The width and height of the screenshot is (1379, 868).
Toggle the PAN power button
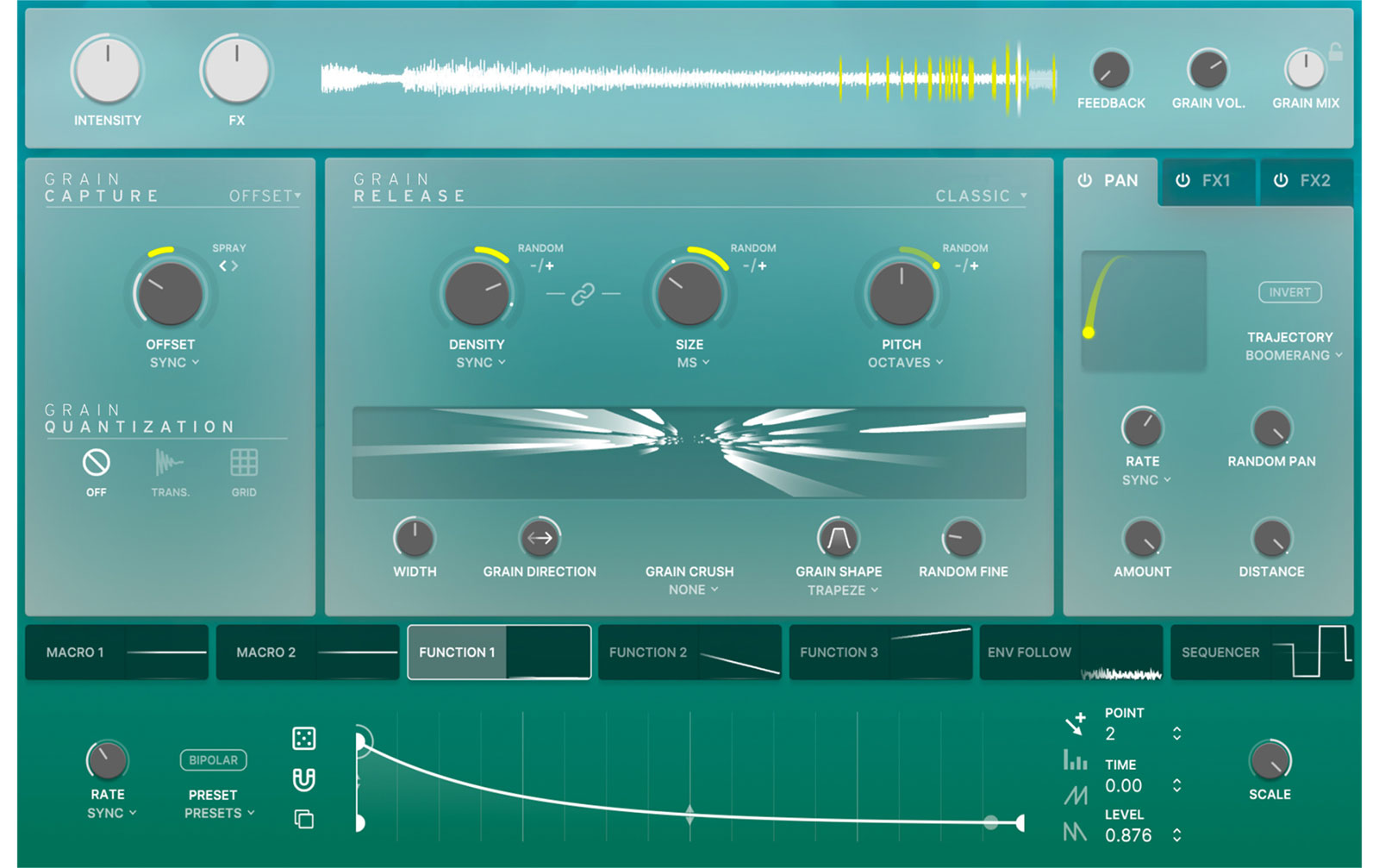click(1085, 180)
